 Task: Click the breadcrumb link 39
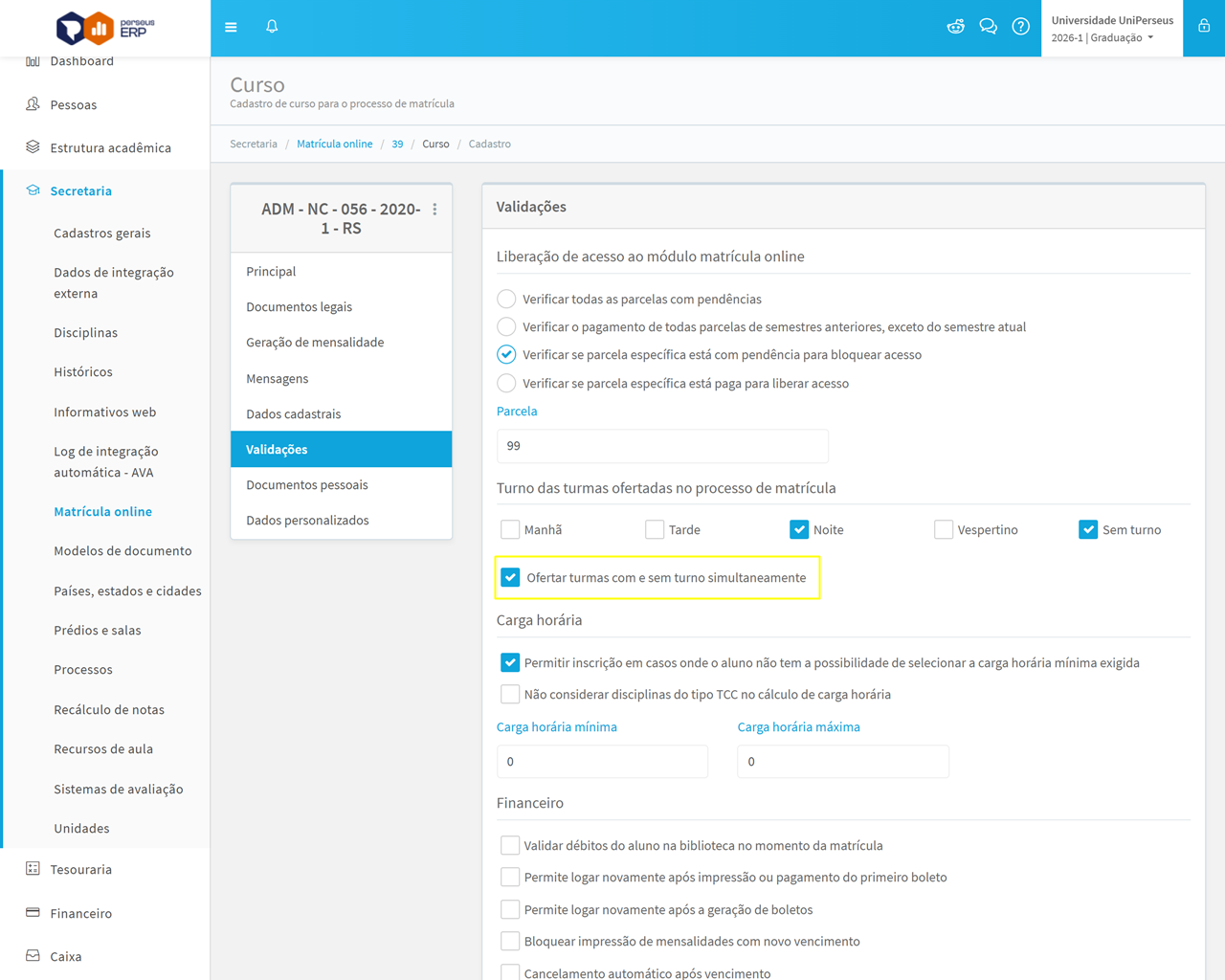397,144
